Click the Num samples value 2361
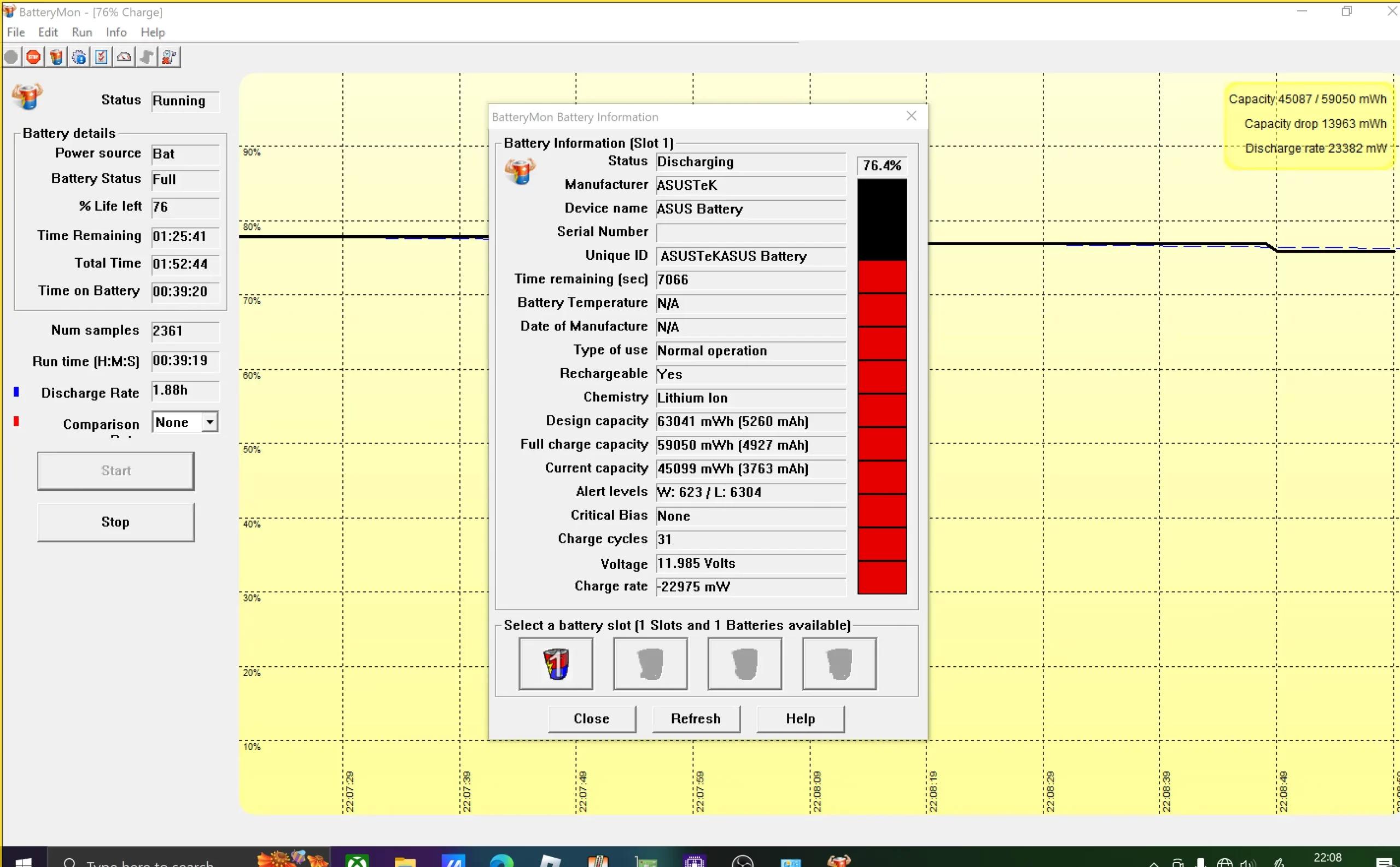Image resolution: width=1400 pixels, height=867 pixels. pos(185,331)
